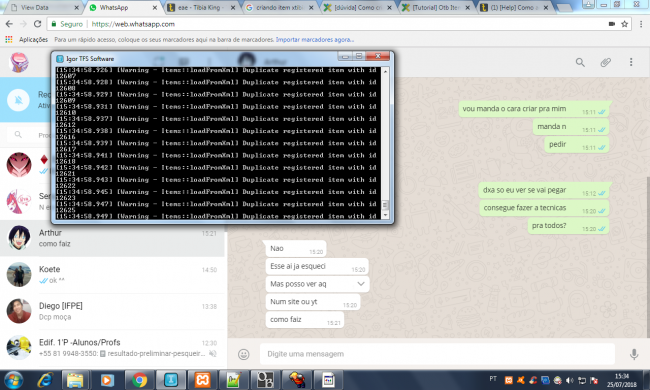Open the chat search magnifier icon
Screen dimensions: 650x390
[580, 63]
